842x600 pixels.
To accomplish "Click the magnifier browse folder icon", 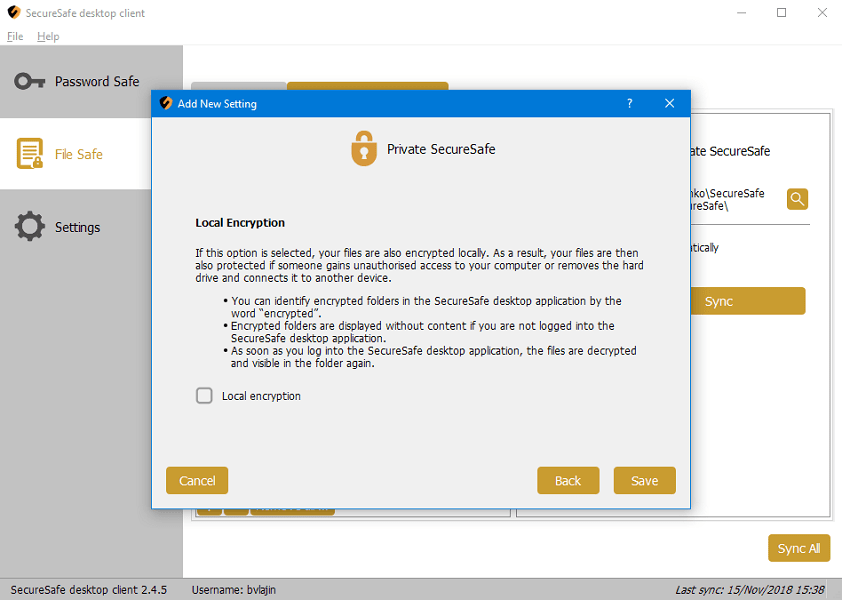I will 797,199.
